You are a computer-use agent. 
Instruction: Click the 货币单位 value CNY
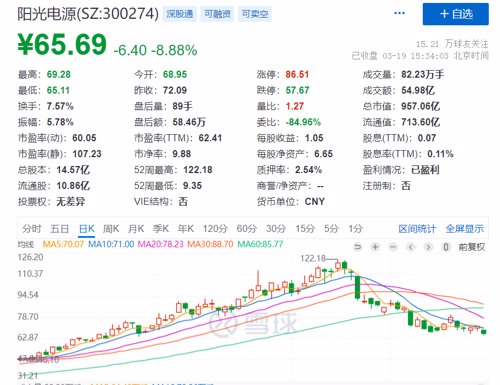(314, 202)
